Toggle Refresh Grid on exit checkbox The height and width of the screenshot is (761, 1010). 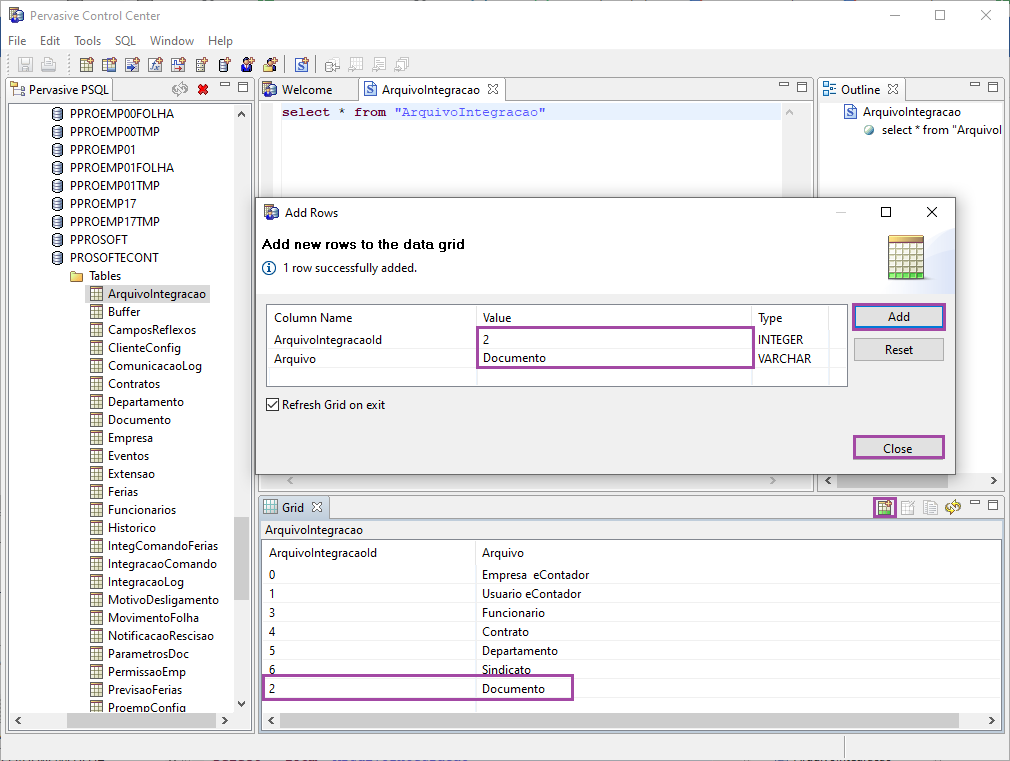coord(272,405)
